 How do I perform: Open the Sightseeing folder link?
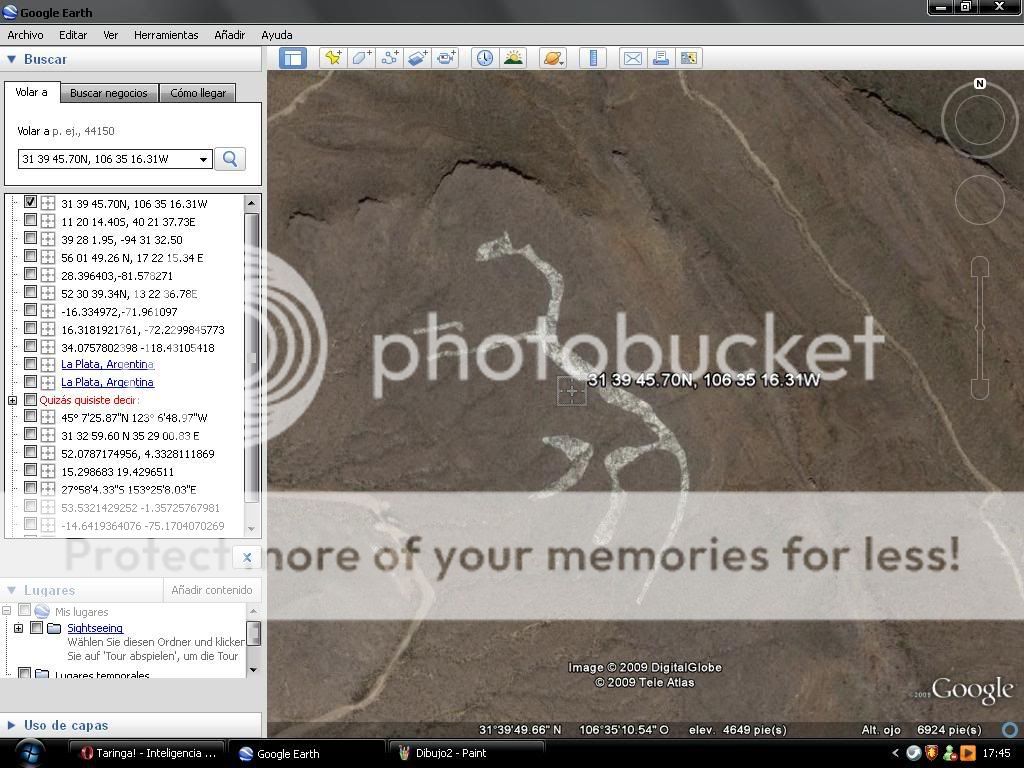[x=95, y=628]
